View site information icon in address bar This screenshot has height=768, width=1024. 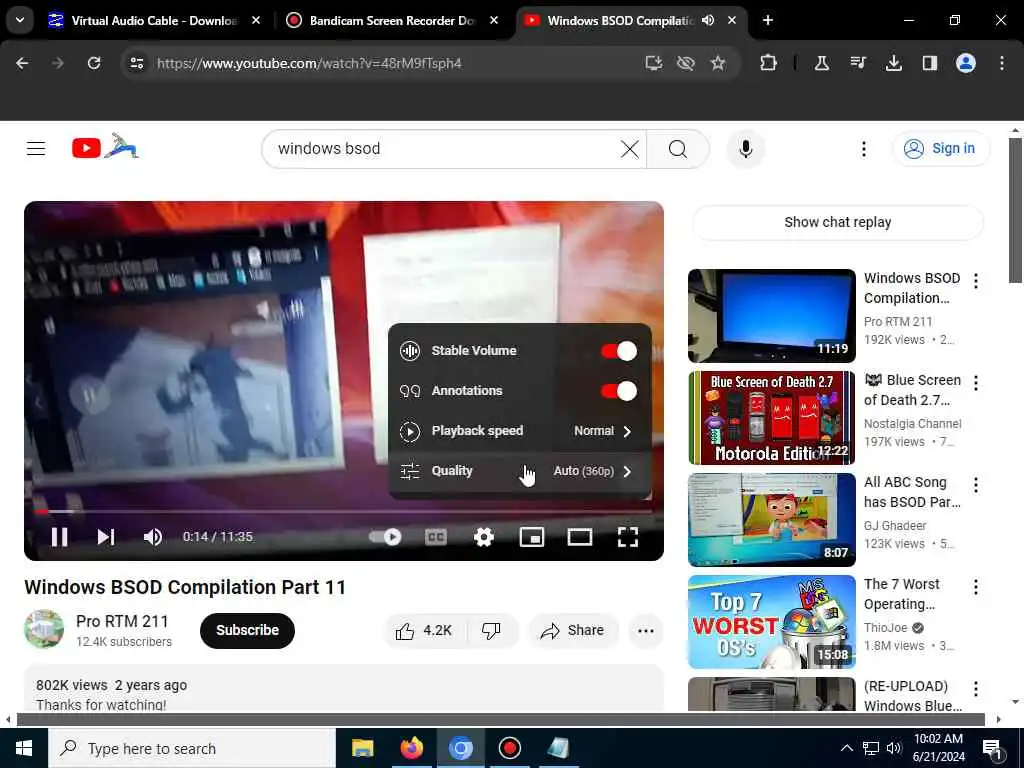click(x=136, y=63)
